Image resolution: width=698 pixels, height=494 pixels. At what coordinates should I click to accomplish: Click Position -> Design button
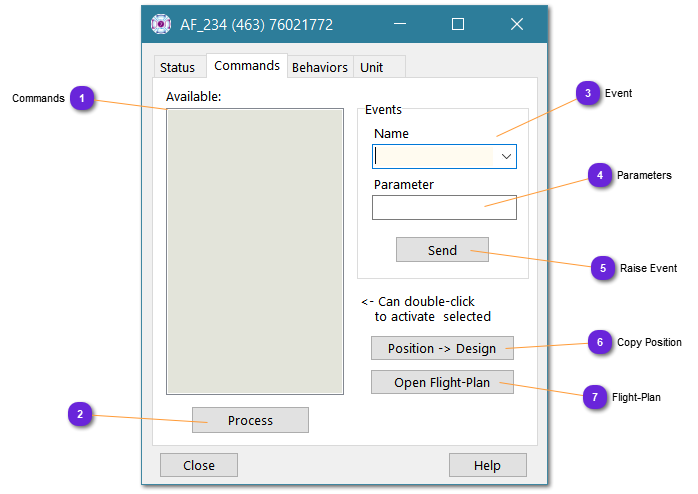point(442,349)
